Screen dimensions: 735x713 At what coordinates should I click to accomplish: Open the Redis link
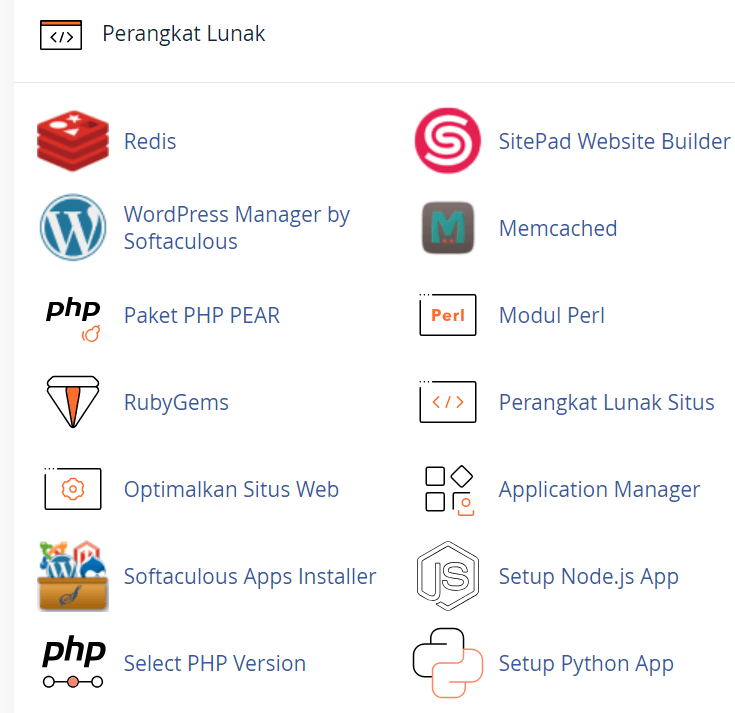pos(150,142)
